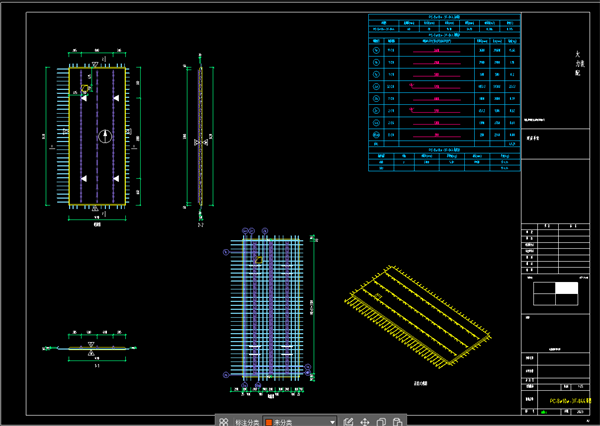
Task: Click the edit pencil icon in bottom toolbar
Action: (348, 422)
